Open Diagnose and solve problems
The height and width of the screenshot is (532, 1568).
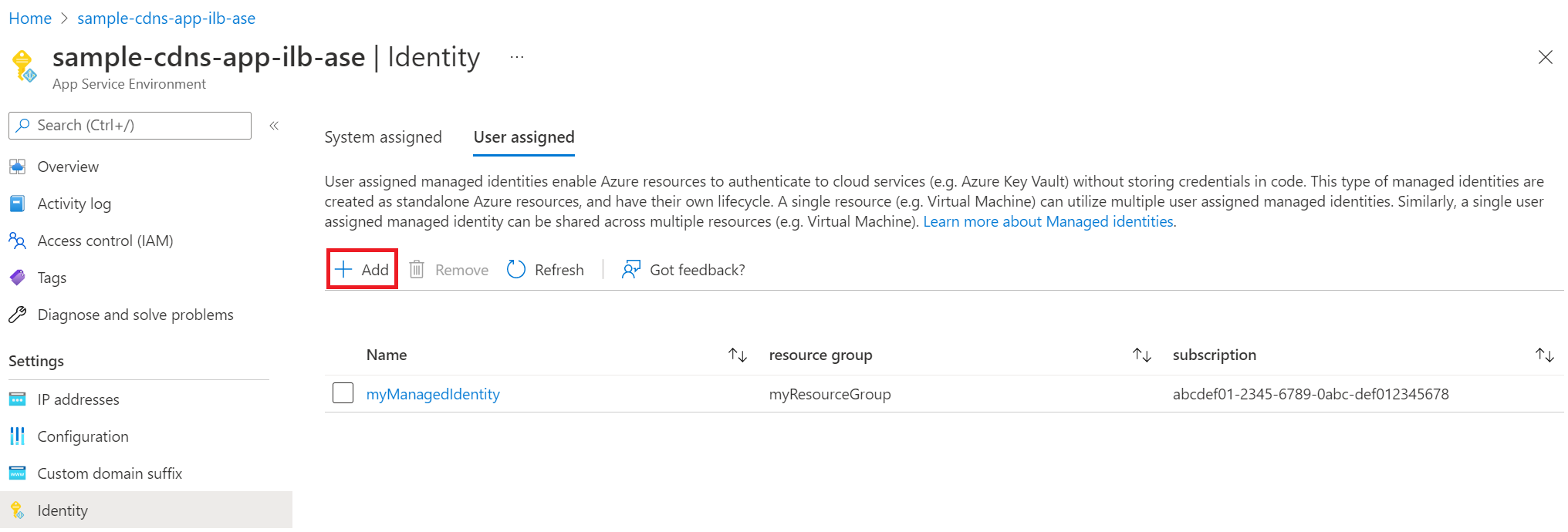click(x=135, y=315)
